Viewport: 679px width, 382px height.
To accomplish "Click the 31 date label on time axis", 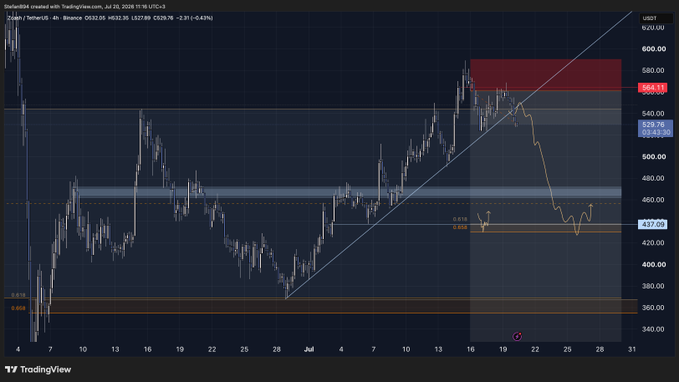I will 632,349.
